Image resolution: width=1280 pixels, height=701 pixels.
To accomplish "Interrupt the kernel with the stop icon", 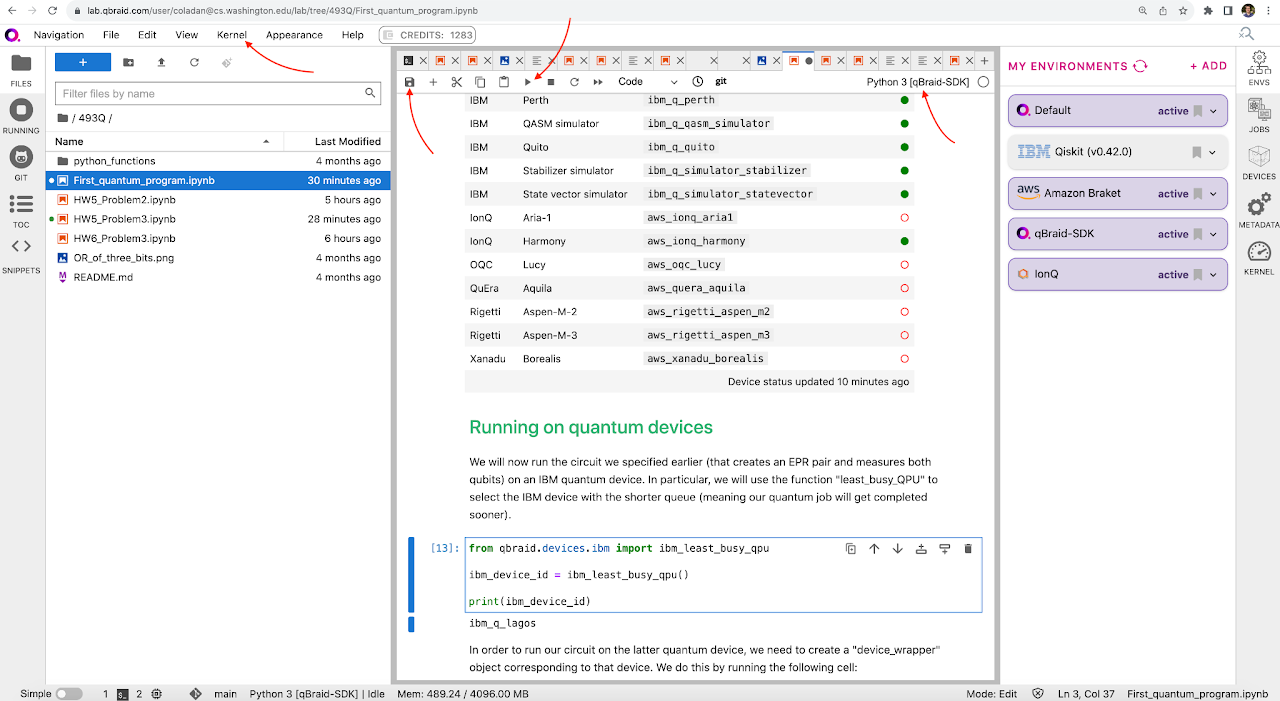I will [x=551, y=82].
